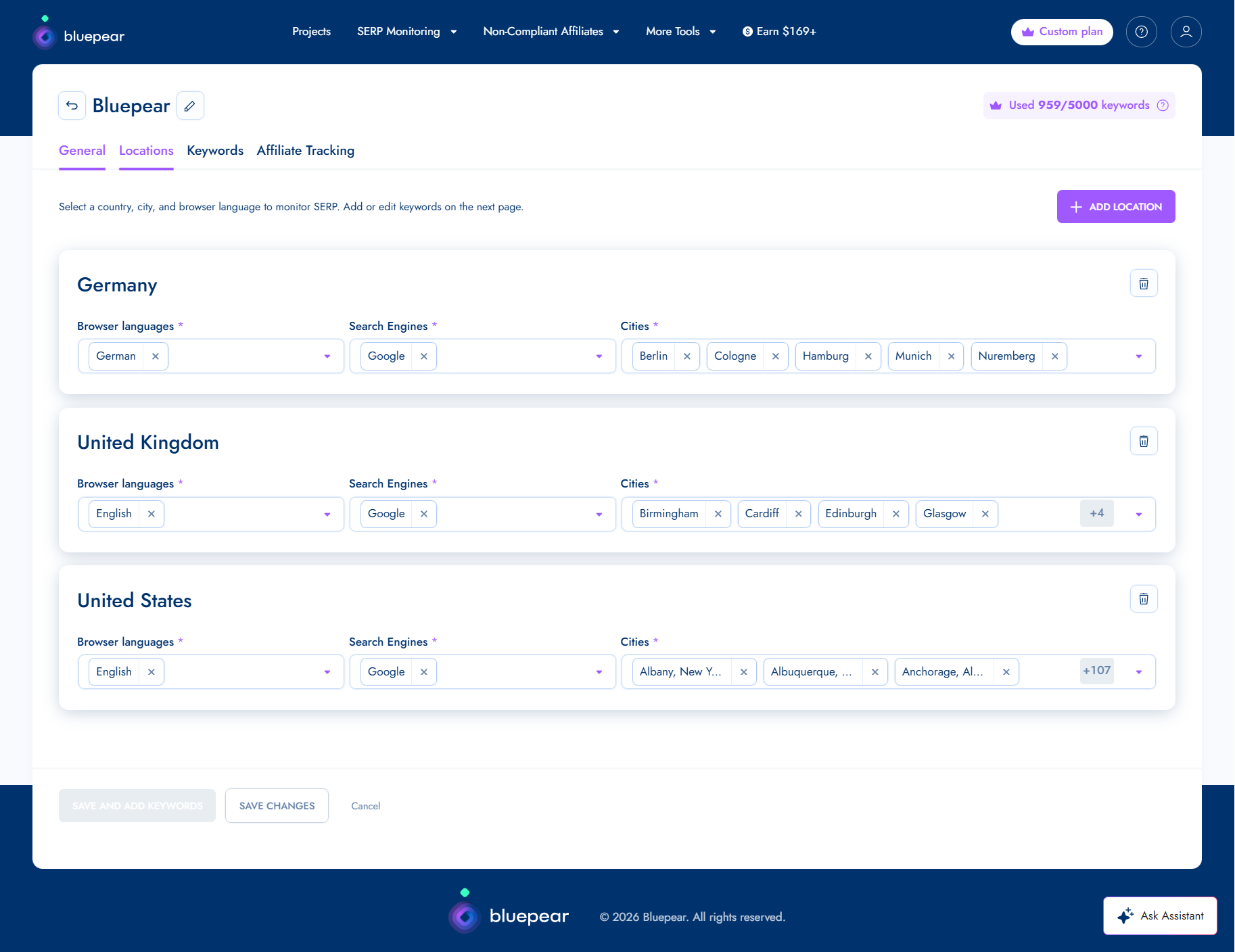
Task: Remove the Hamburg city tag
Action: (x=868, y=356)
